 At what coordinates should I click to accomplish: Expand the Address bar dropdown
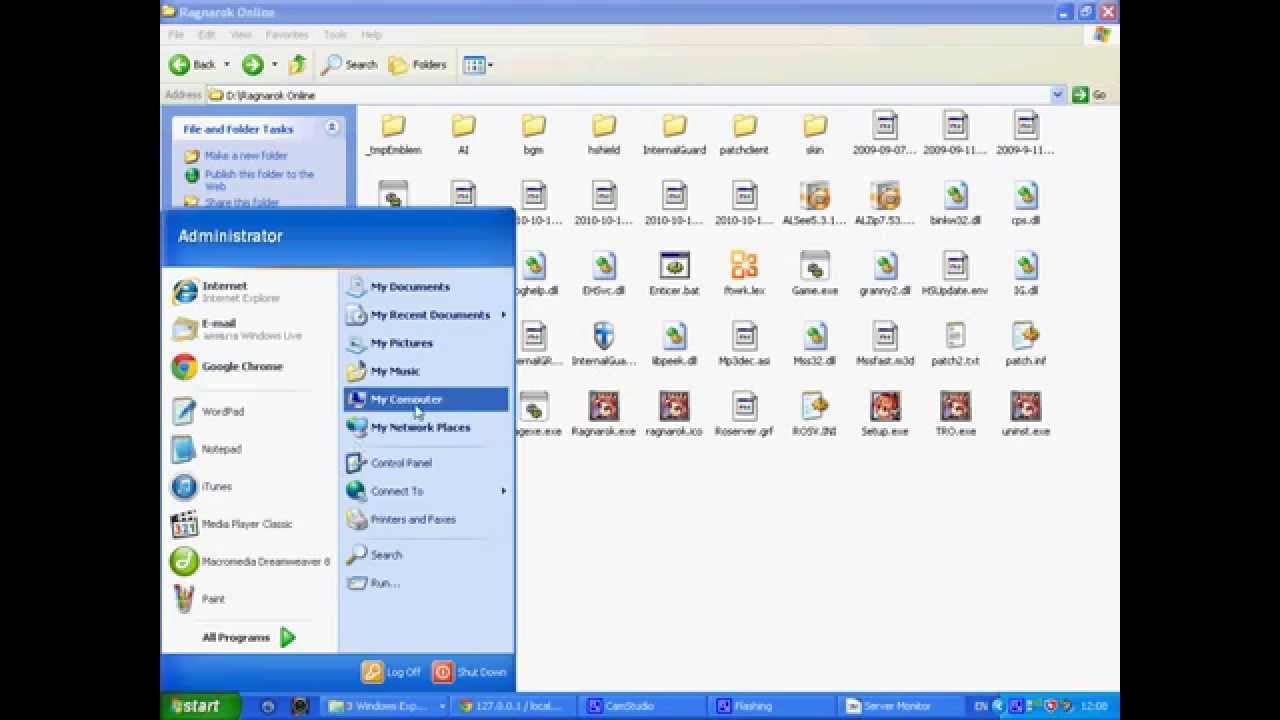(1058, 95)
